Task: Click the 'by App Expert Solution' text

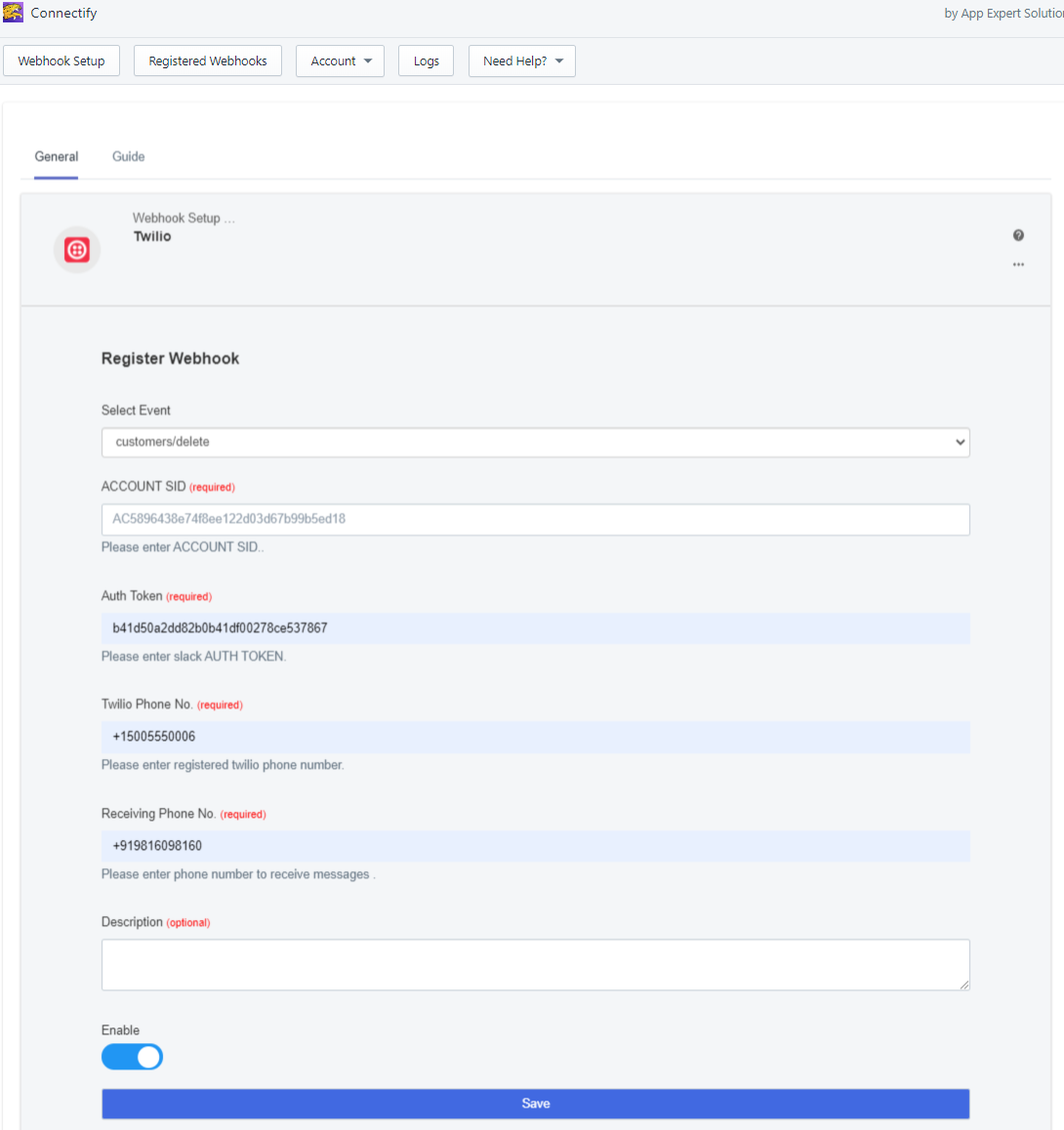Action: click(x=1004, y=13)
